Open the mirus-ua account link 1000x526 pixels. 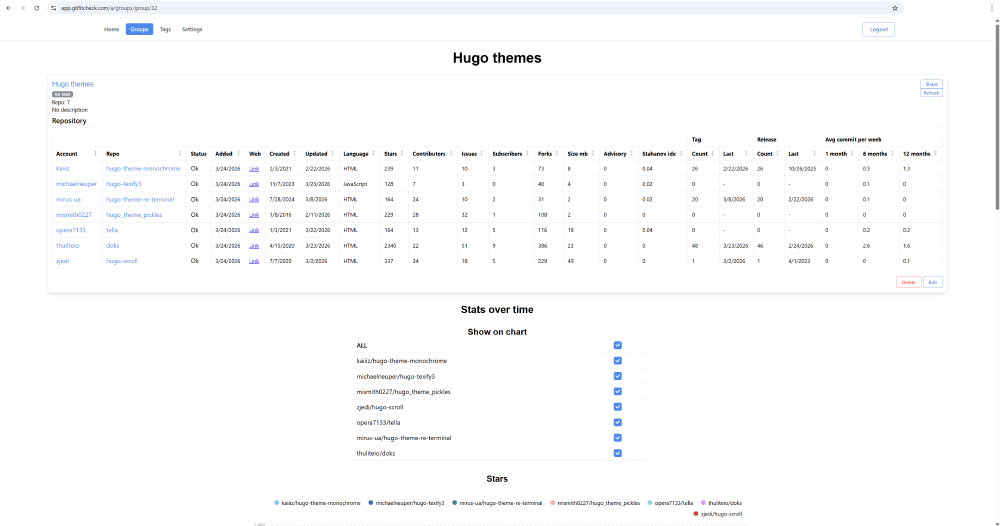tap(68, 200)
